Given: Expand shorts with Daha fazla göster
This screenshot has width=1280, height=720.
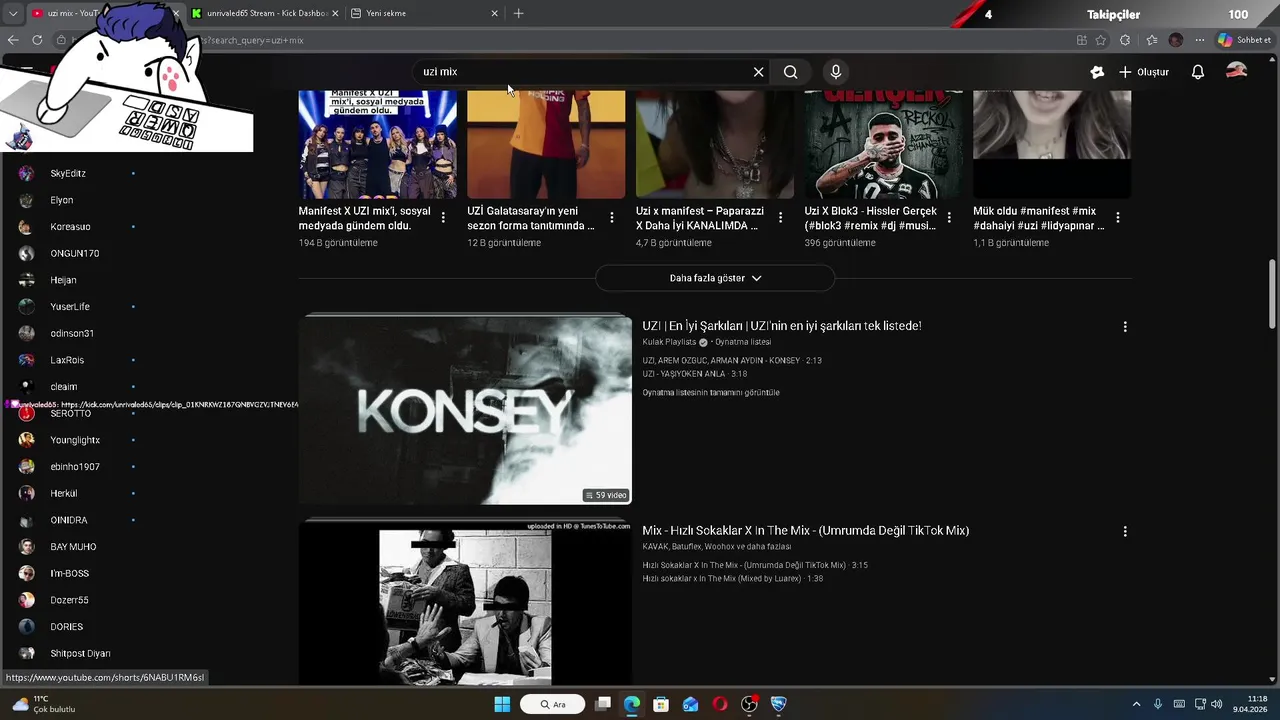Looking at the screenshot, I should 715,278.
